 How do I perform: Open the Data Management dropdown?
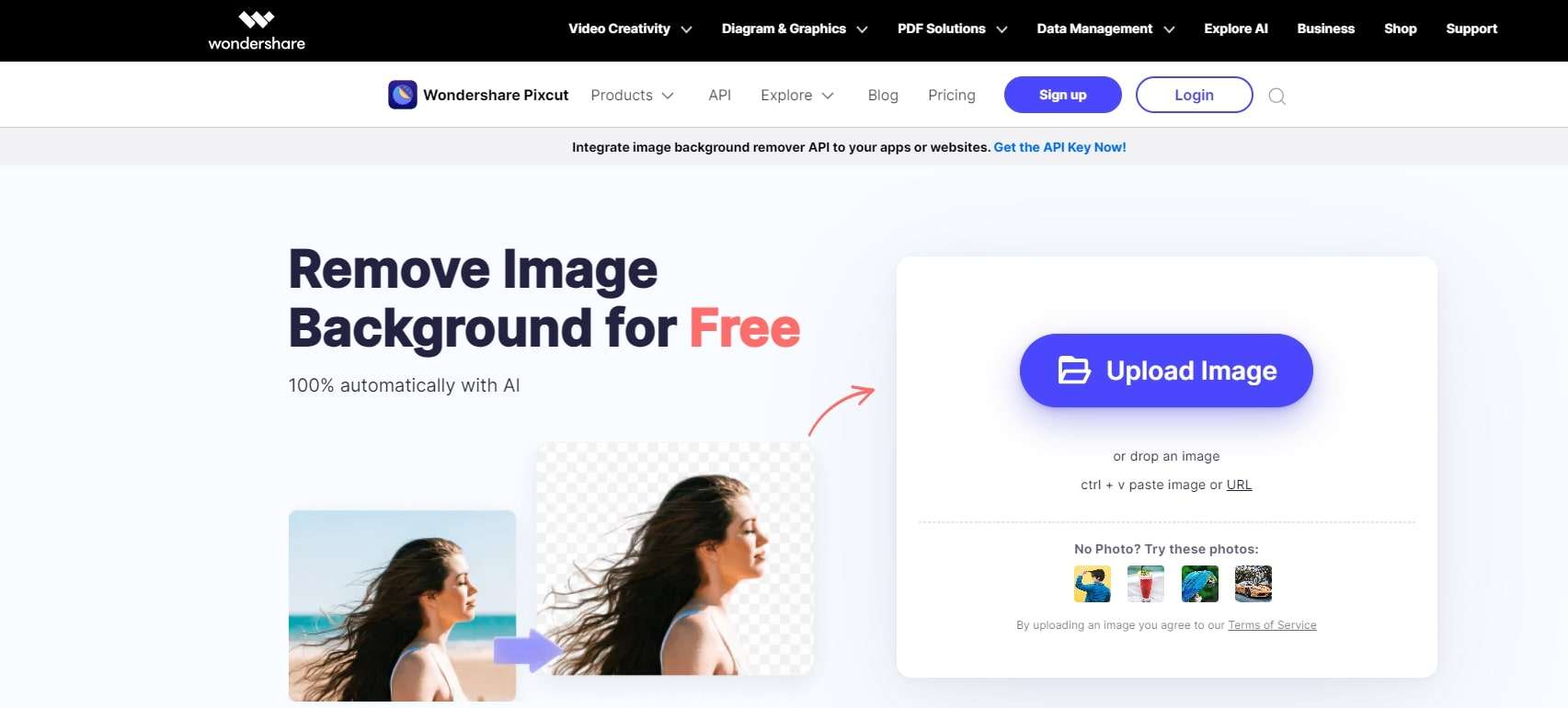tap(1105, 29)
